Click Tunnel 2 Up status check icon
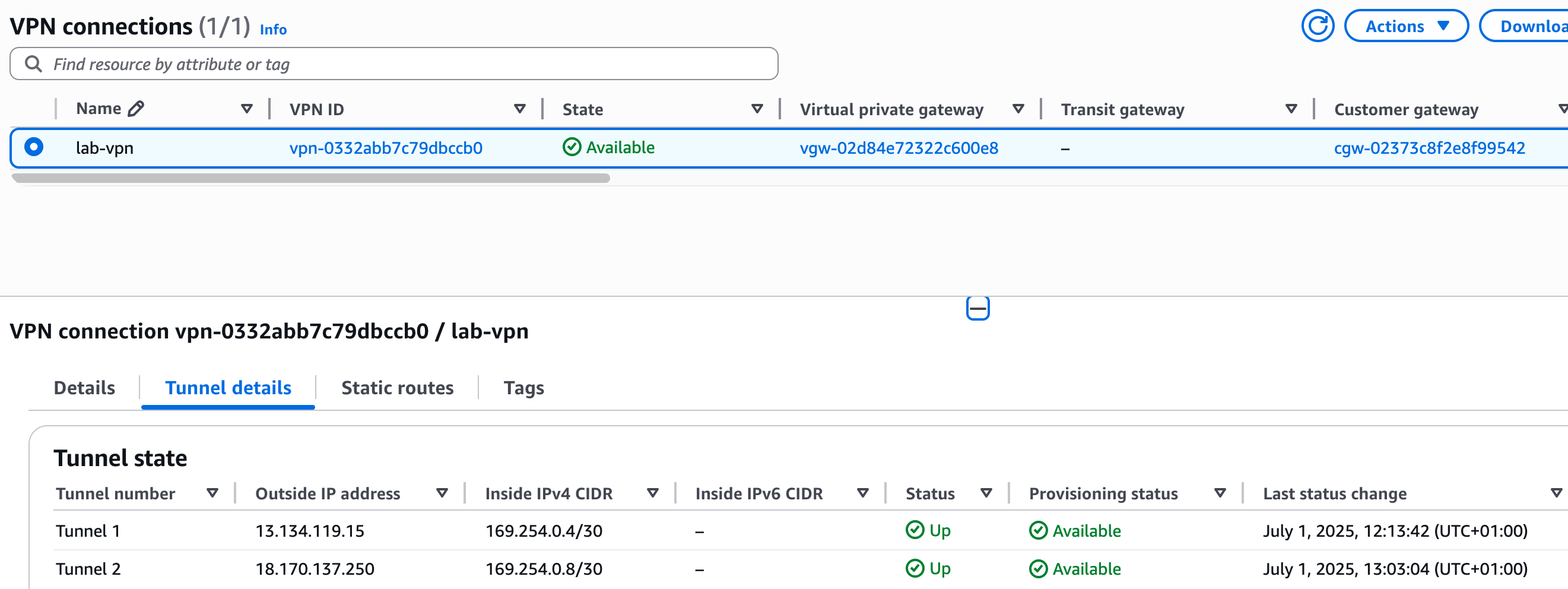This screenshot has height=589, width=1568. [x=914, y=568]
